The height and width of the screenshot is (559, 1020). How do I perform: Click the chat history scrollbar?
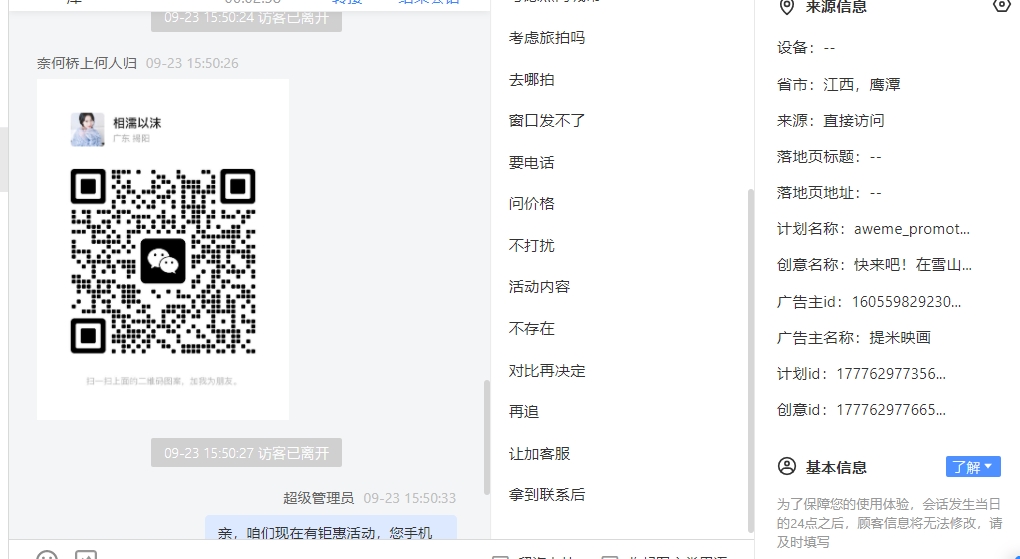487,437
